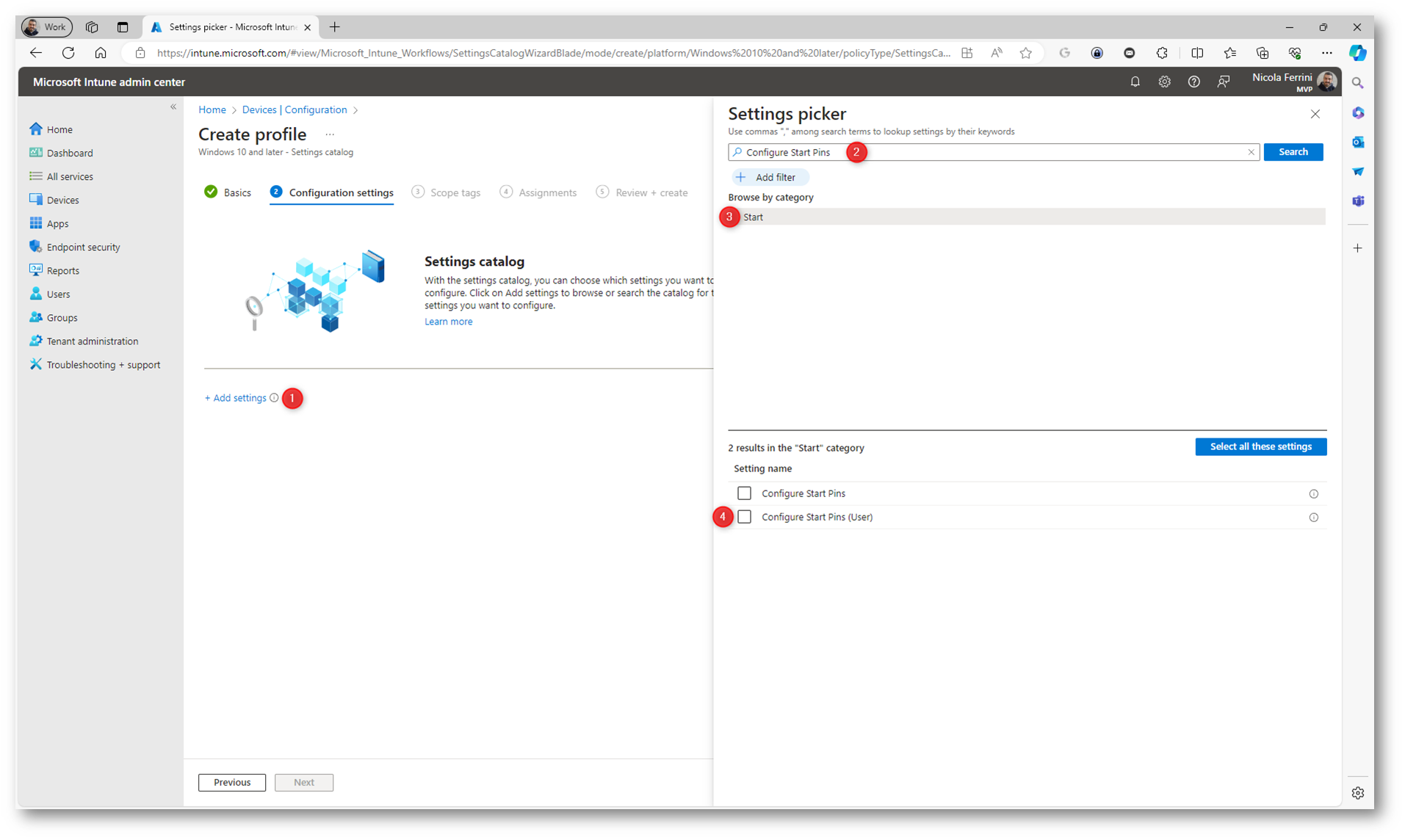
Task: Select Devices in the left menu
Action: pos(62,200)
